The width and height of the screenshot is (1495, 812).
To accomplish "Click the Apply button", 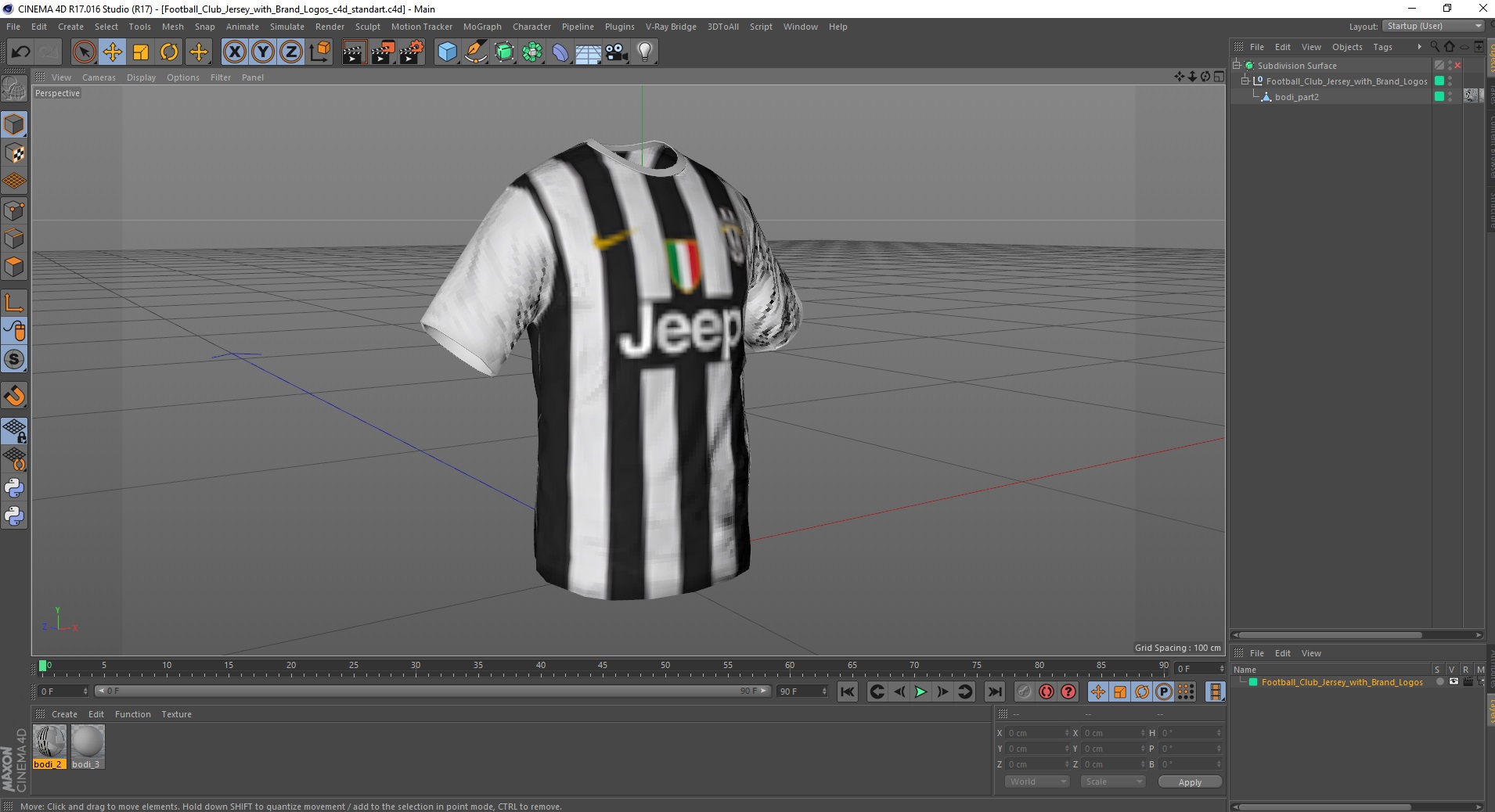I will click(1190, 782).
